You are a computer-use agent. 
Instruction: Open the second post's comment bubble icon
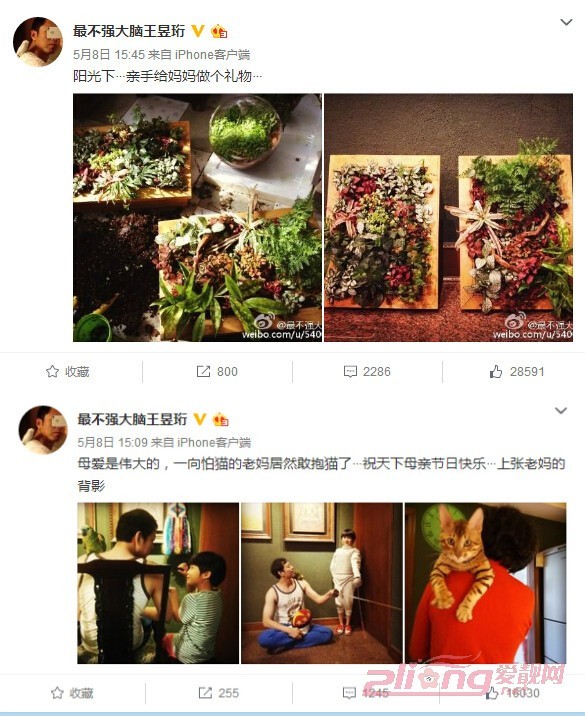349,693
